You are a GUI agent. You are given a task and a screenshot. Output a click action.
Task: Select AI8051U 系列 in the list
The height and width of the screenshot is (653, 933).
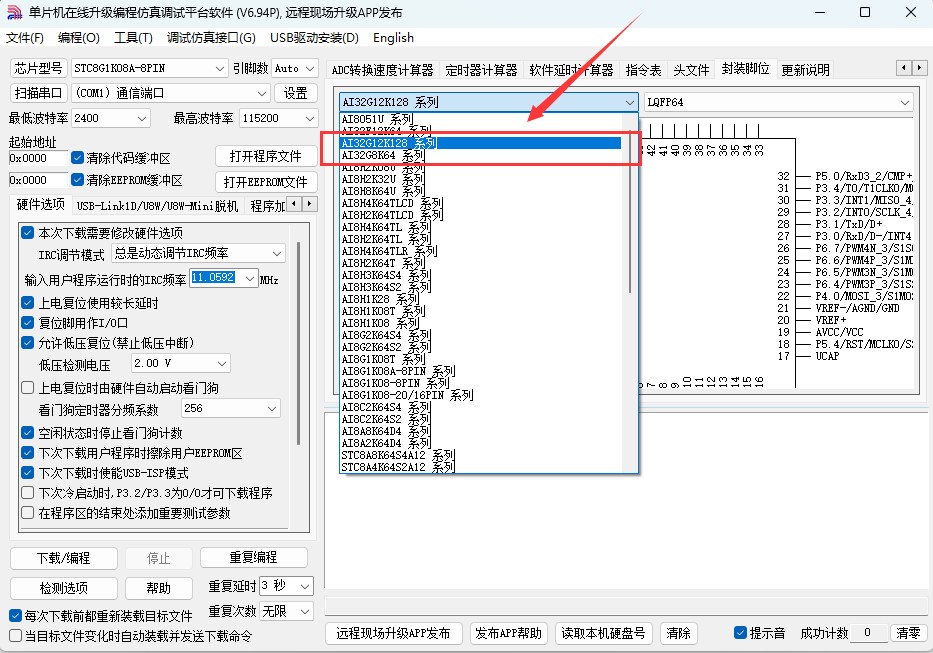pyautogui.click(x=481, y=119)
